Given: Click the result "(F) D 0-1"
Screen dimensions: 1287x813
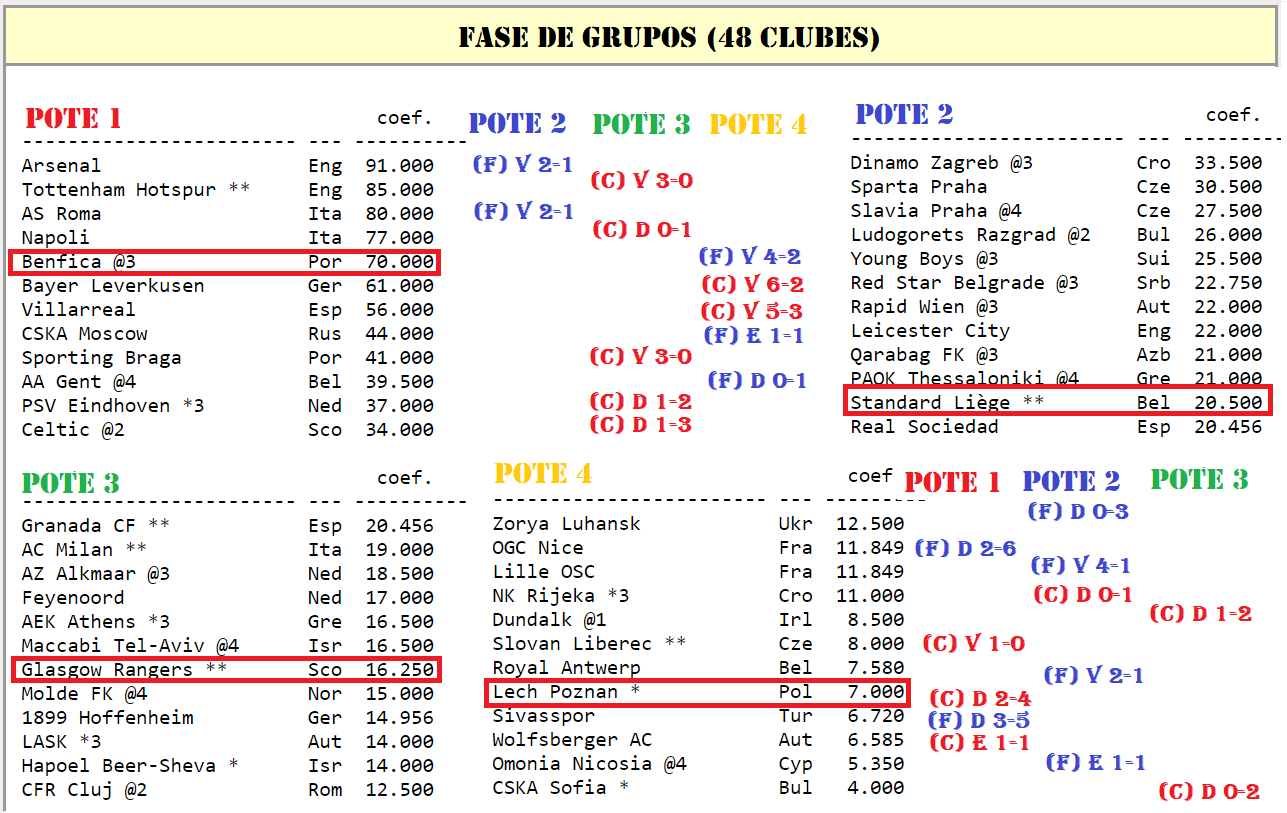Looking at the screenshot, I should click(x=757, y=380).
